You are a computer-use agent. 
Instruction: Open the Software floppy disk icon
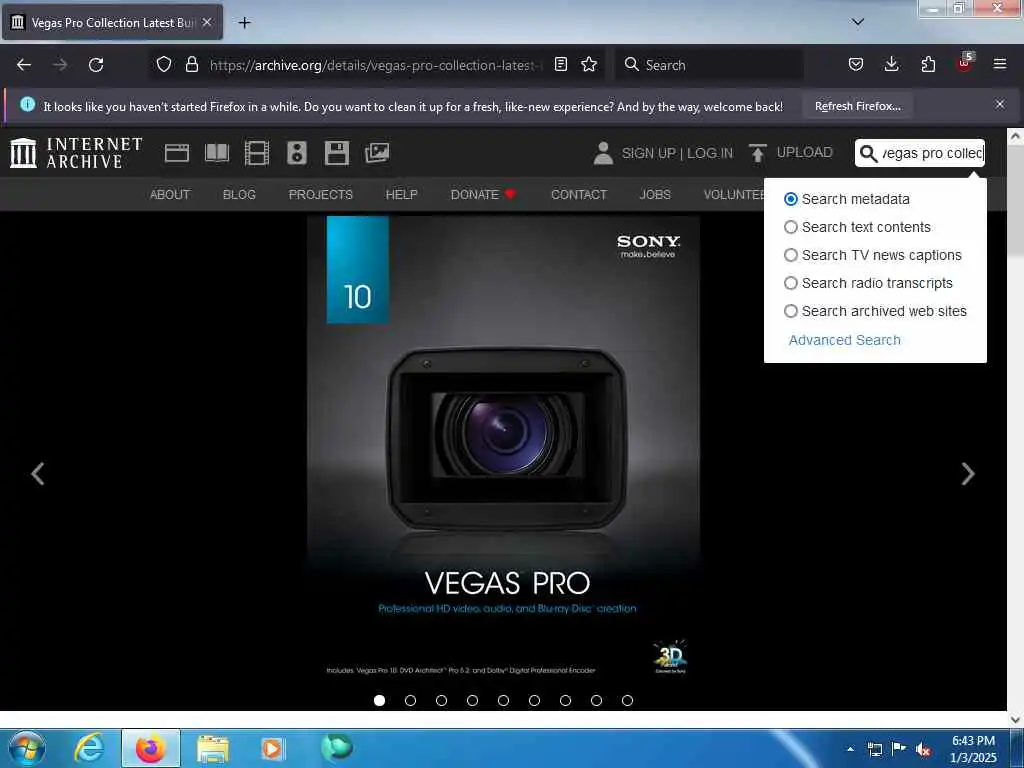[337, 153]
